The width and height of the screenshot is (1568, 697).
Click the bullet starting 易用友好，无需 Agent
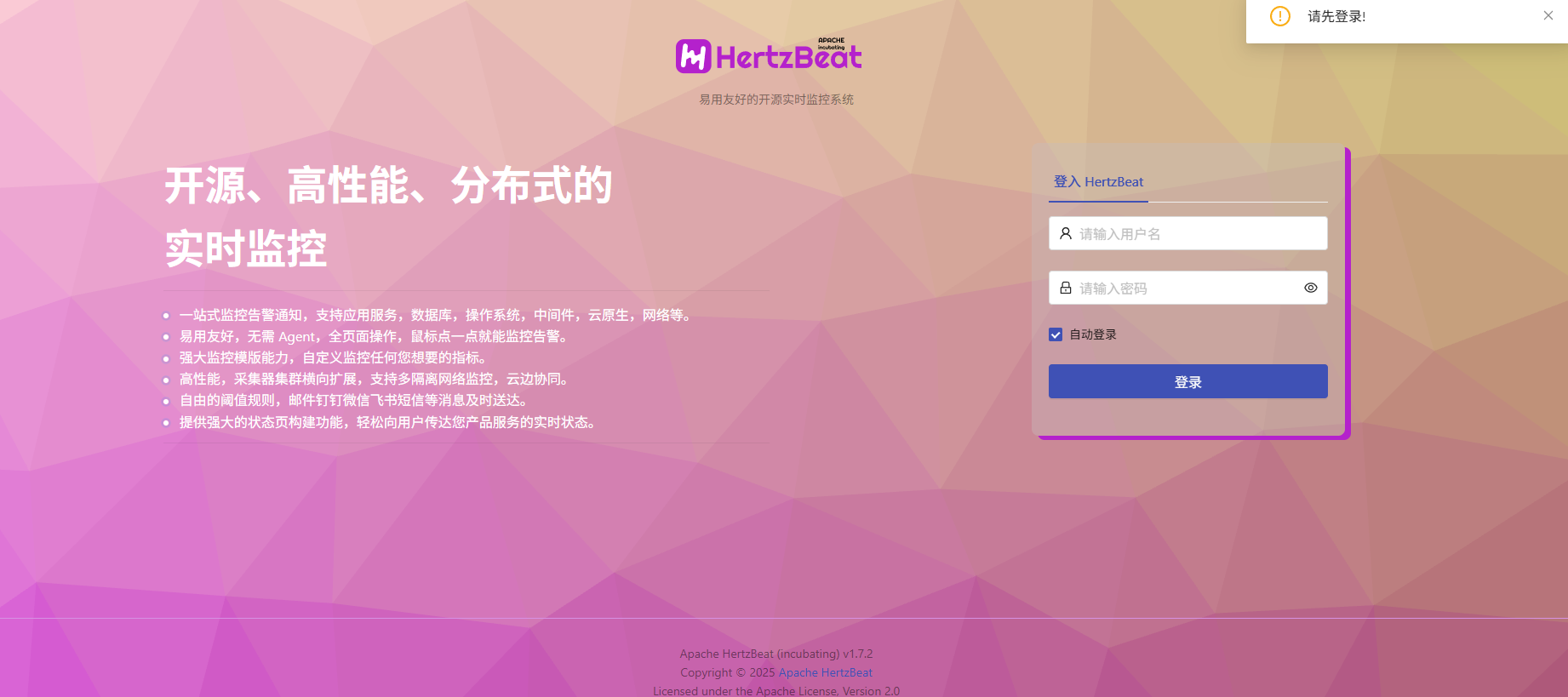tap(375, 336)
